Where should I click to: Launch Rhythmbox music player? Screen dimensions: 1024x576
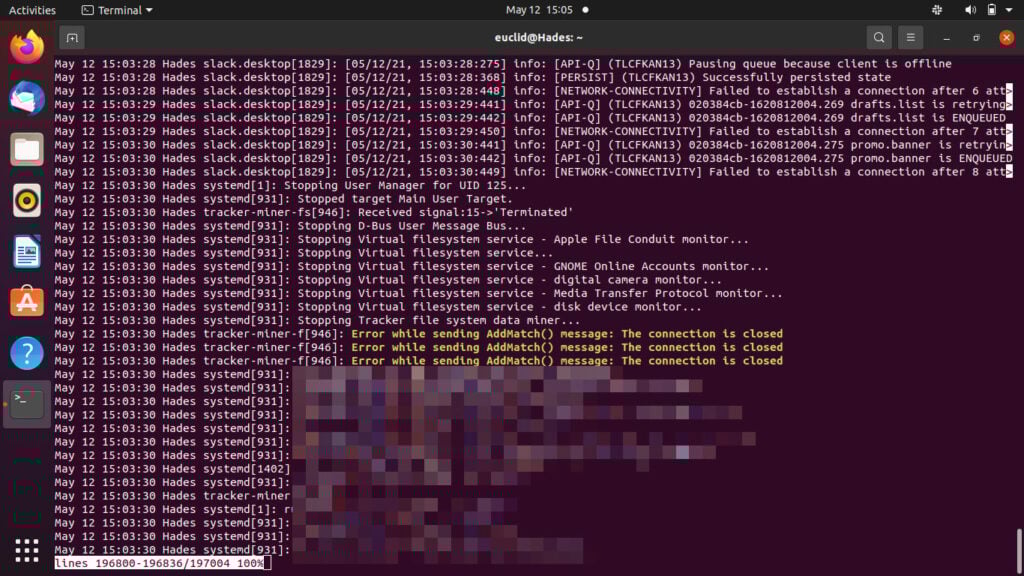[27, 200]
